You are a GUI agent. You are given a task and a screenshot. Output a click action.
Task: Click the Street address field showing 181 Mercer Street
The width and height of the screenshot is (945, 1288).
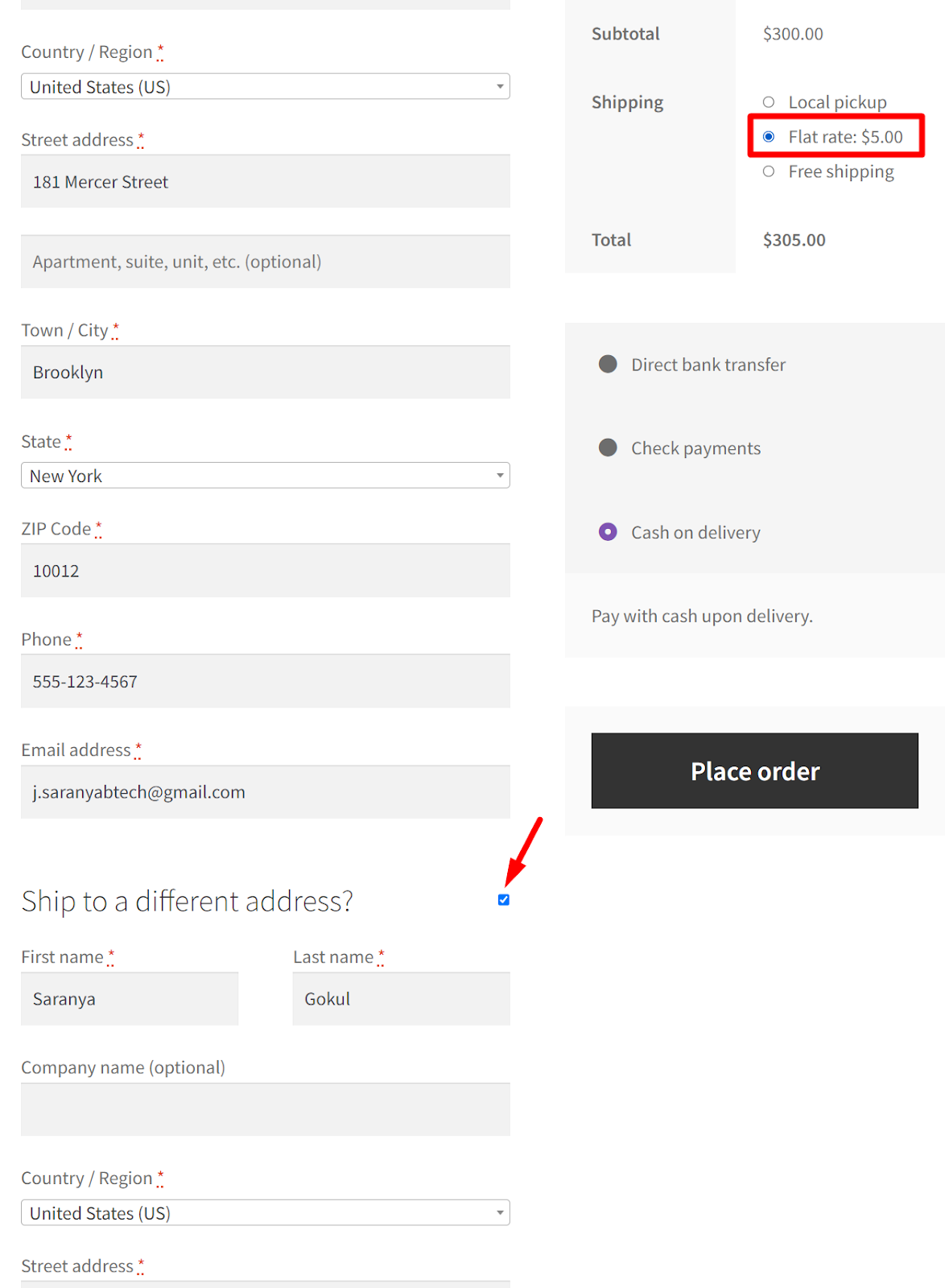coord(265,182)
